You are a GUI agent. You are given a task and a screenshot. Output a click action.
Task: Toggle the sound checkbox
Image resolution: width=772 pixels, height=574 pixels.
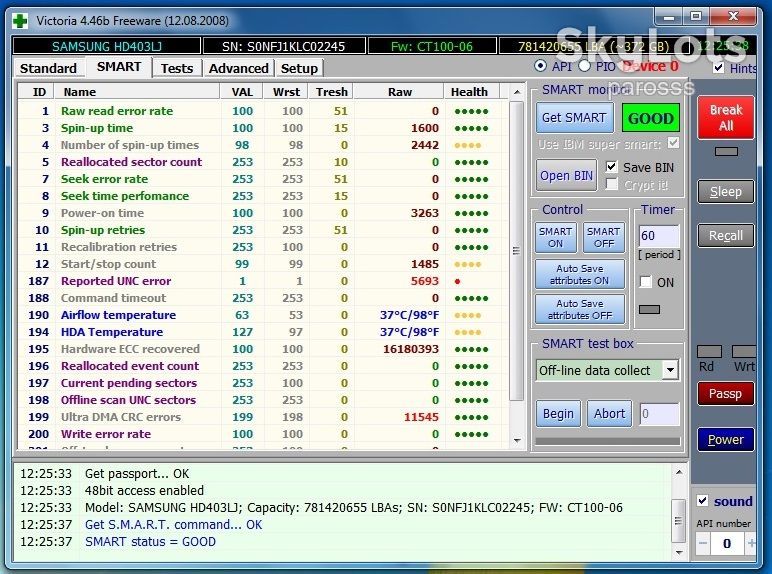pyautogui.click(x=703, y=501)
